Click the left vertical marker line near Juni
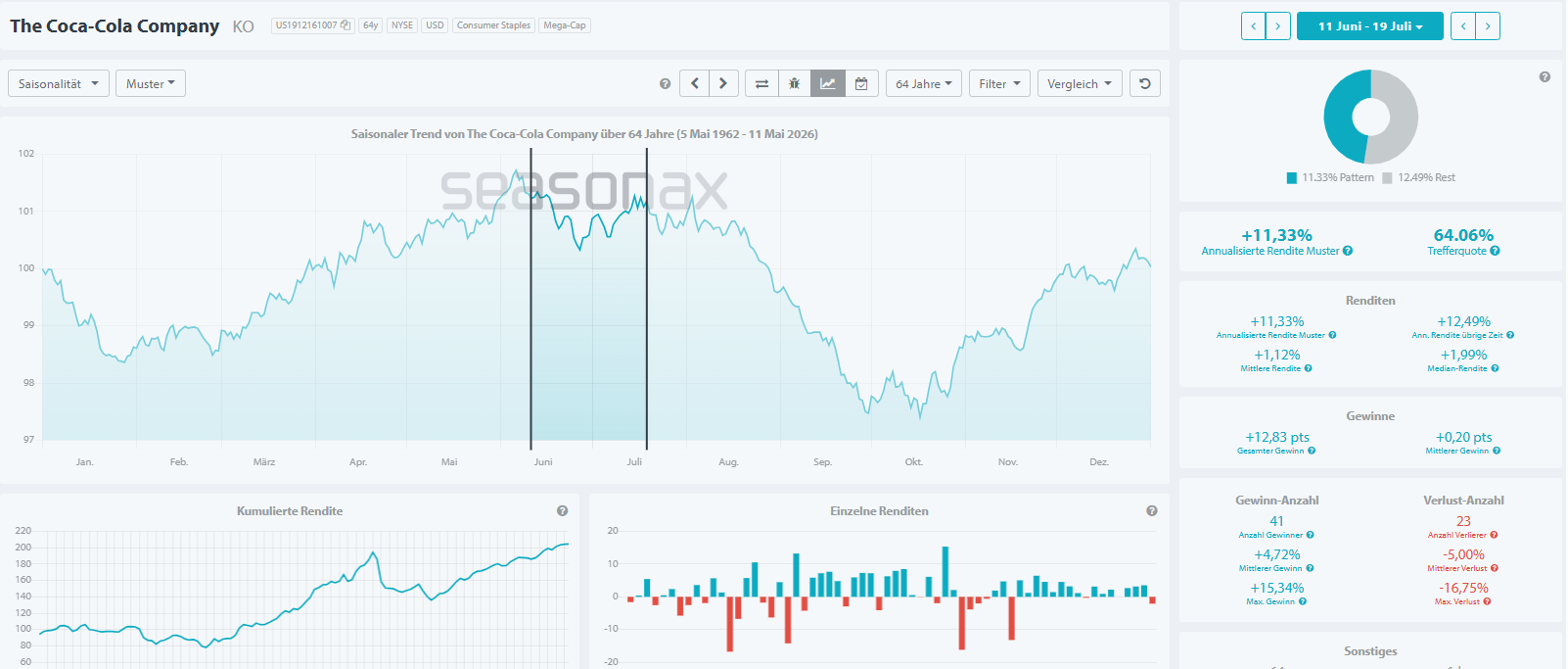This screenshot has width=1568, height=669. [530, 299]
